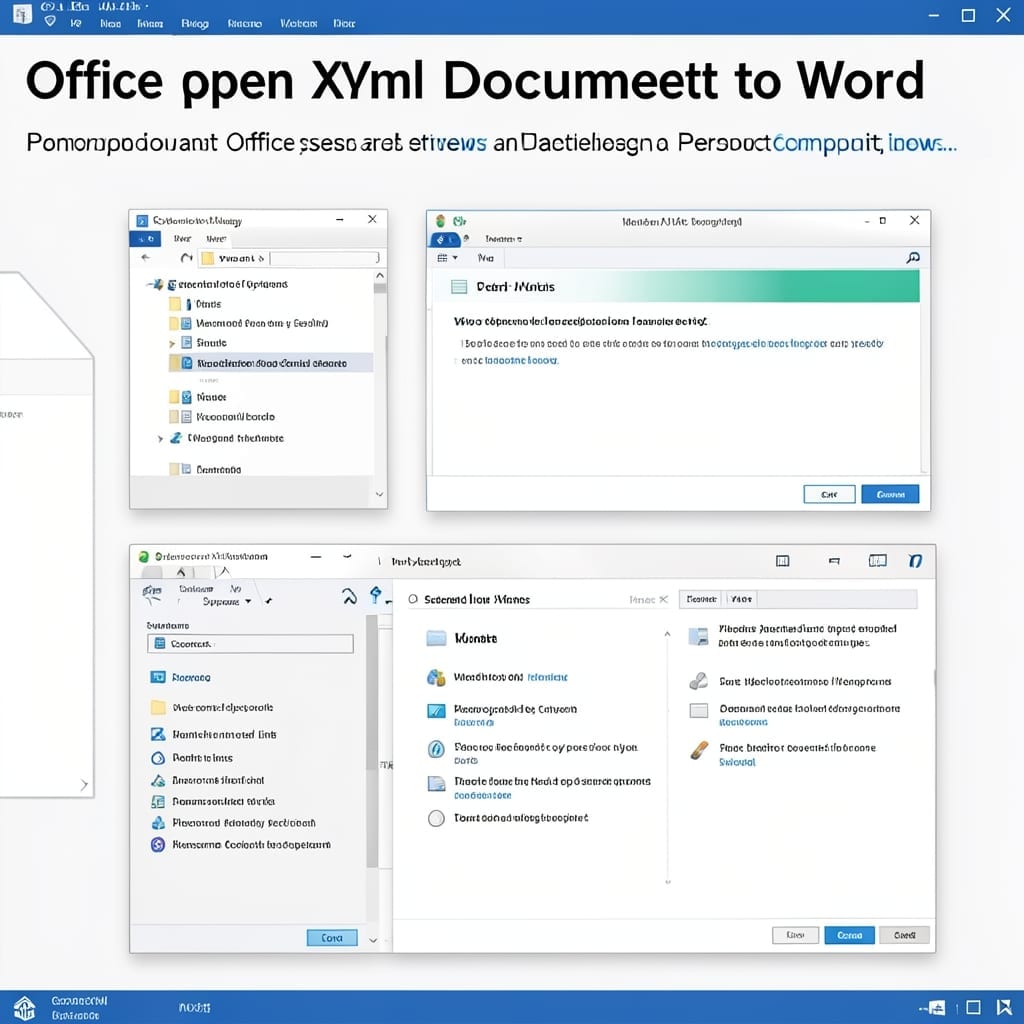Switch to the 'Yaor' tab in the bottom-right pane
Viewport: 1024px width, 1024px height.
click(x=741, y=599)
